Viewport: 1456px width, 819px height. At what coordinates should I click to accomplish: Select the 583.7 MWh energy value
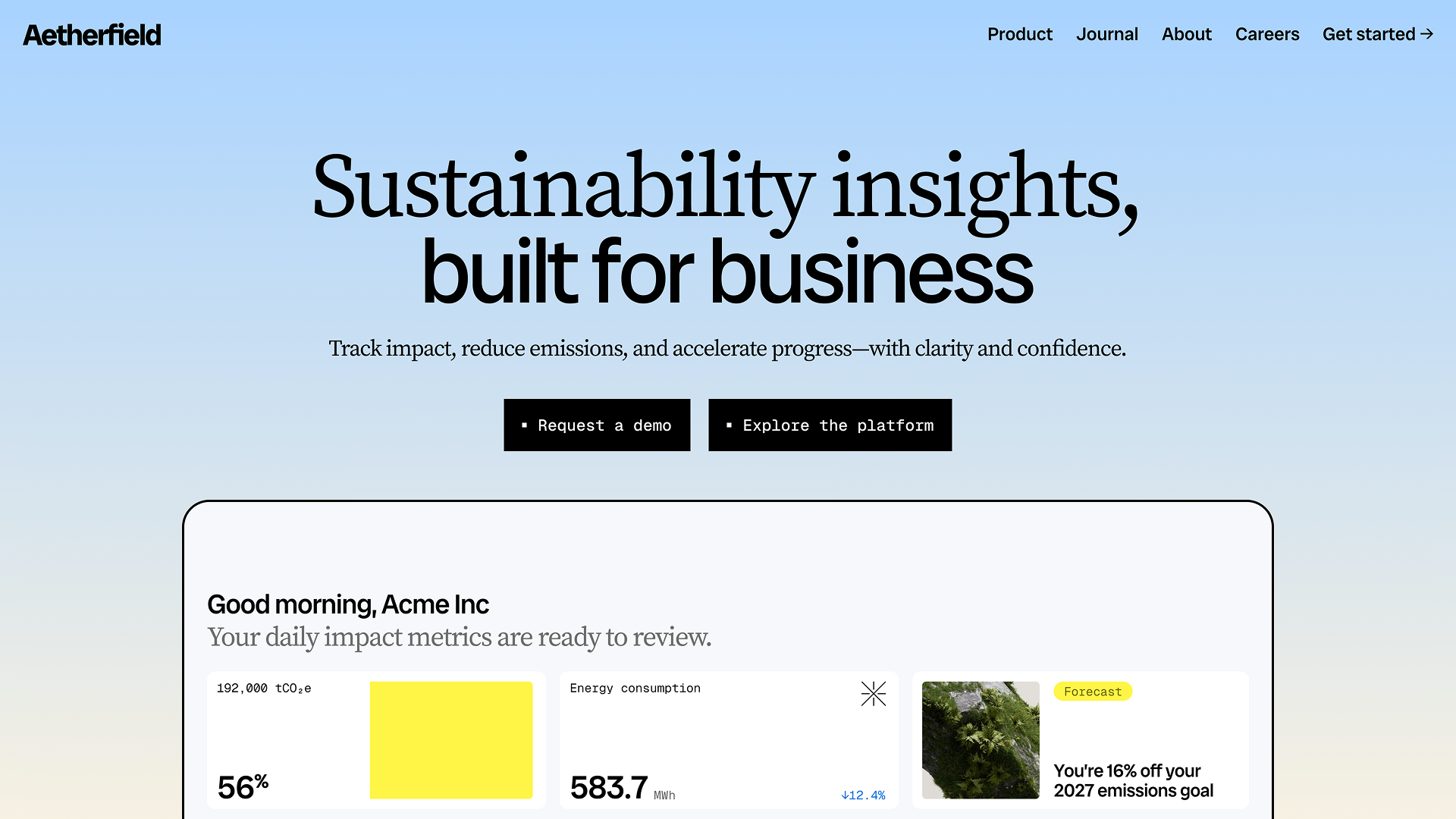[x=609, y=787]
